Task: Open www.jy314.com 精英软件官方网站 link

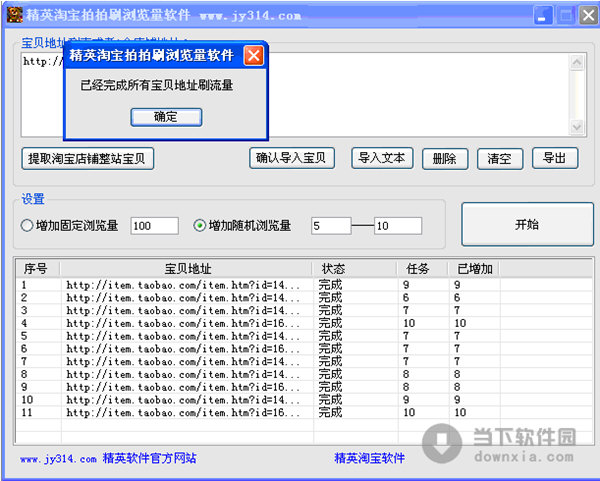Action: (x=108, y=458)
